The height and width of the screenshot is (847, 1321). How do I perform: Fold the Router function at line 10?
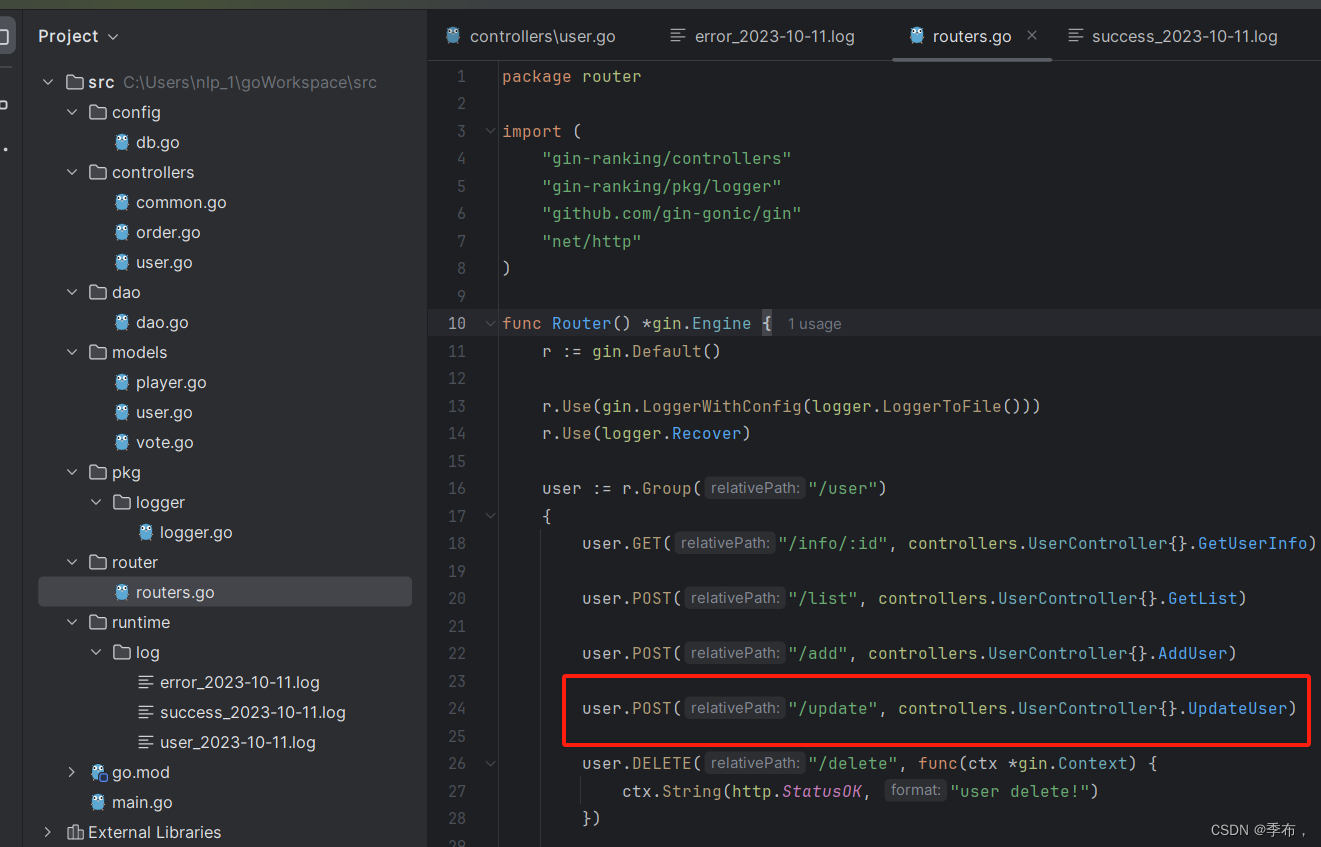click(x=489, y=323)
